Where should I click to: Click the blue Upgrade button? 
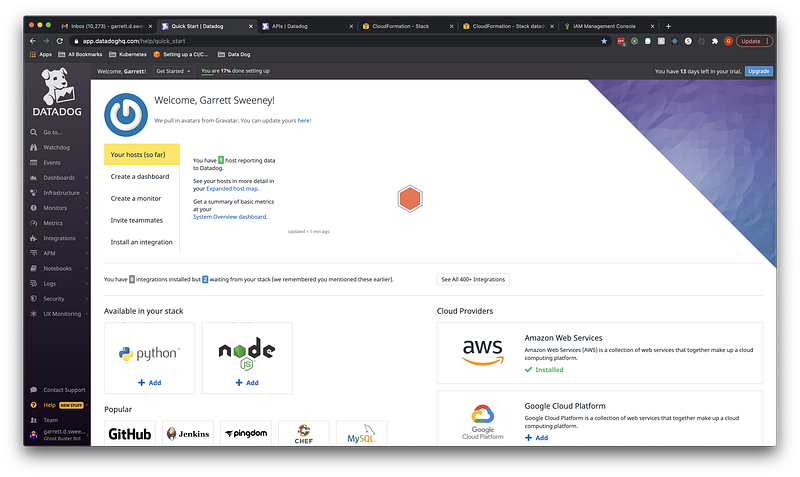(x=759, y=71)
